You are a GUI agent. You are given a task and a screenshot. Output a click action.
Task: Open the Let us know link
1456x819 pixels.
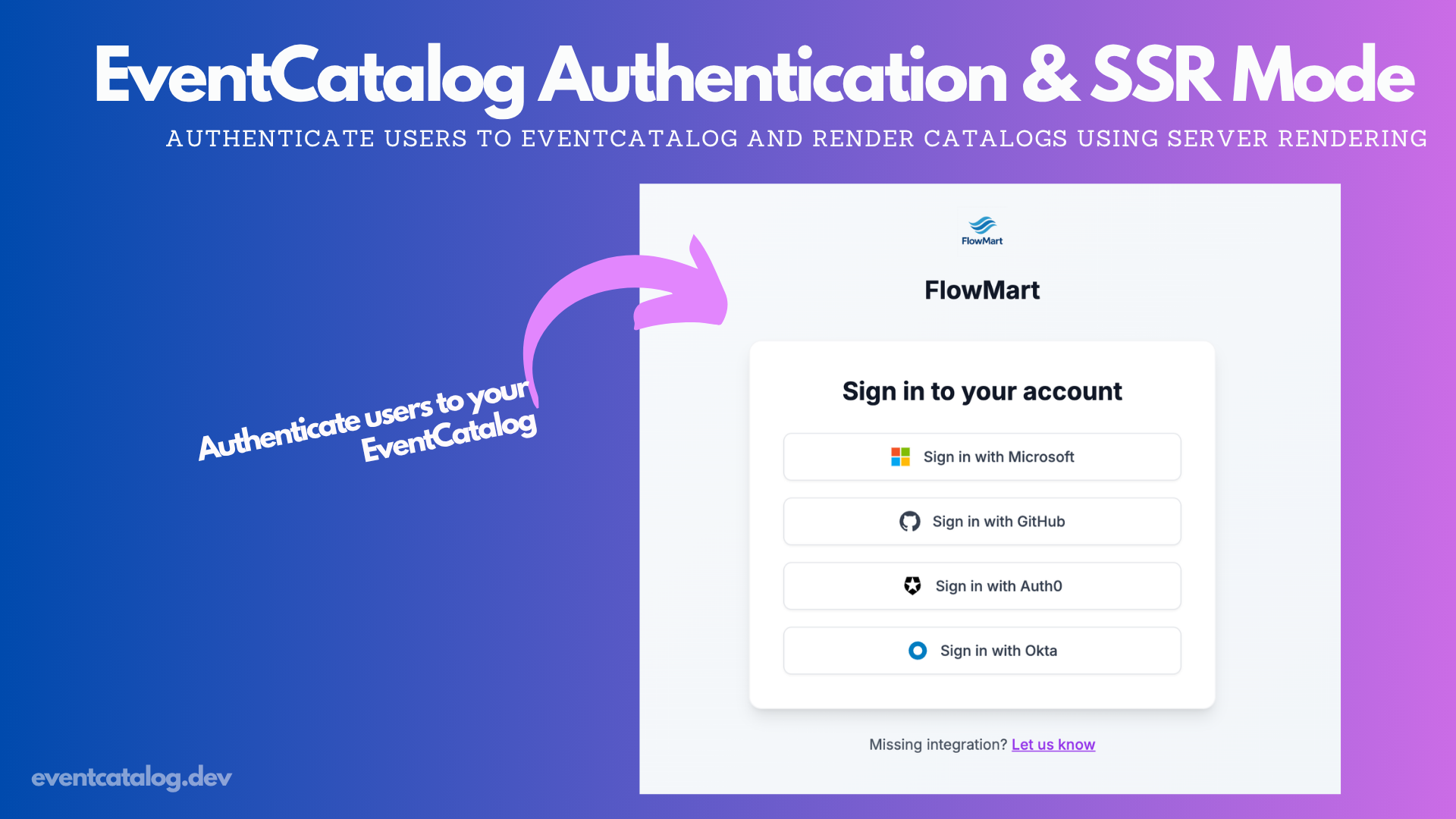1053,744
